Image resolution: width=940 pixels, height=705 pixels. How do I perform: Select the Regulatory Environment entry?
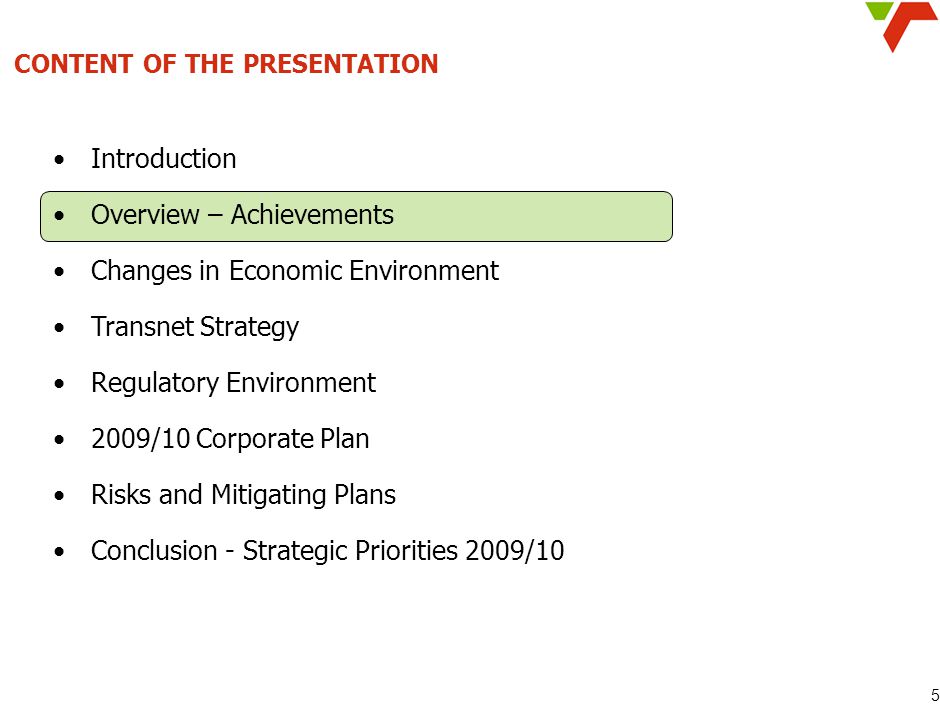[x=233, y=383]
